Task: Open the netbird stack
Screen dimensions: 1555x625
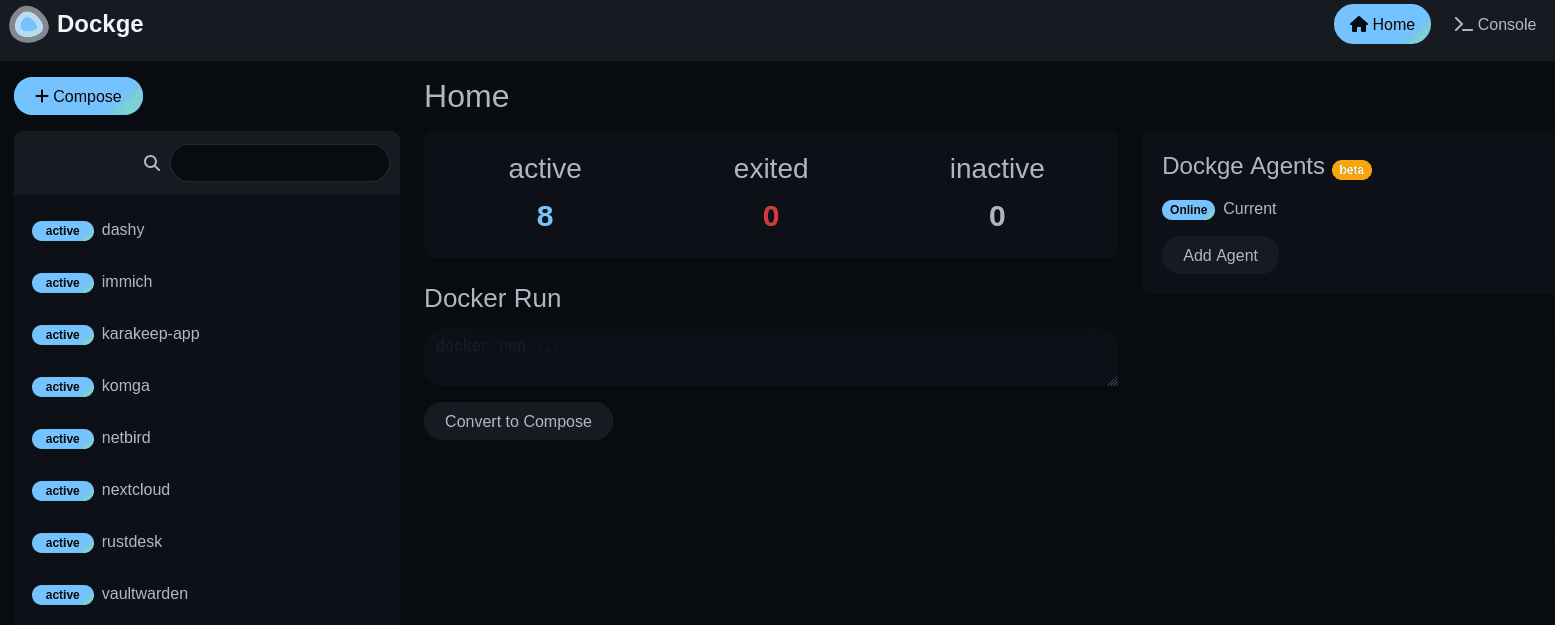Action: 126,438
